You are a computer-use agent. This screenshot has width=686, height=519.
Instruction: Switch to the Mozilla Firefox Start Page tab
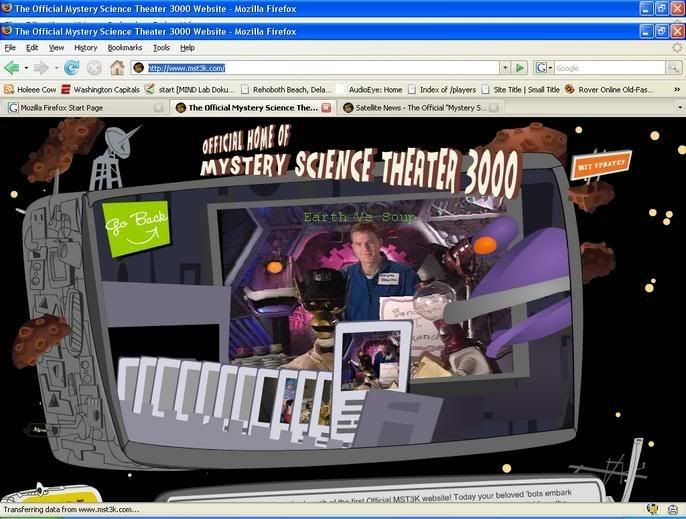pos(85,108)
